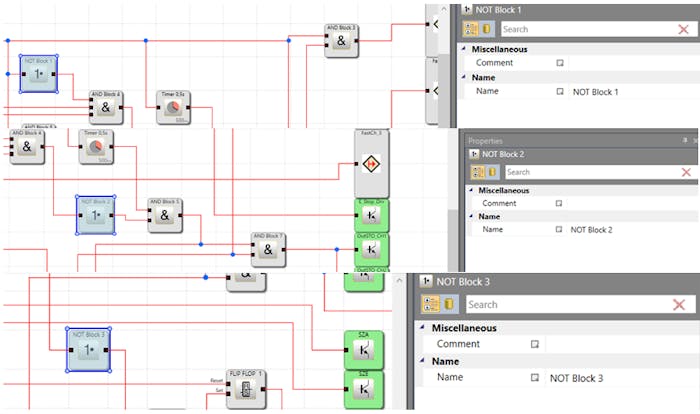
Task: Pin the Properties panel above NOT Block 2
Action: pos(685,140)
